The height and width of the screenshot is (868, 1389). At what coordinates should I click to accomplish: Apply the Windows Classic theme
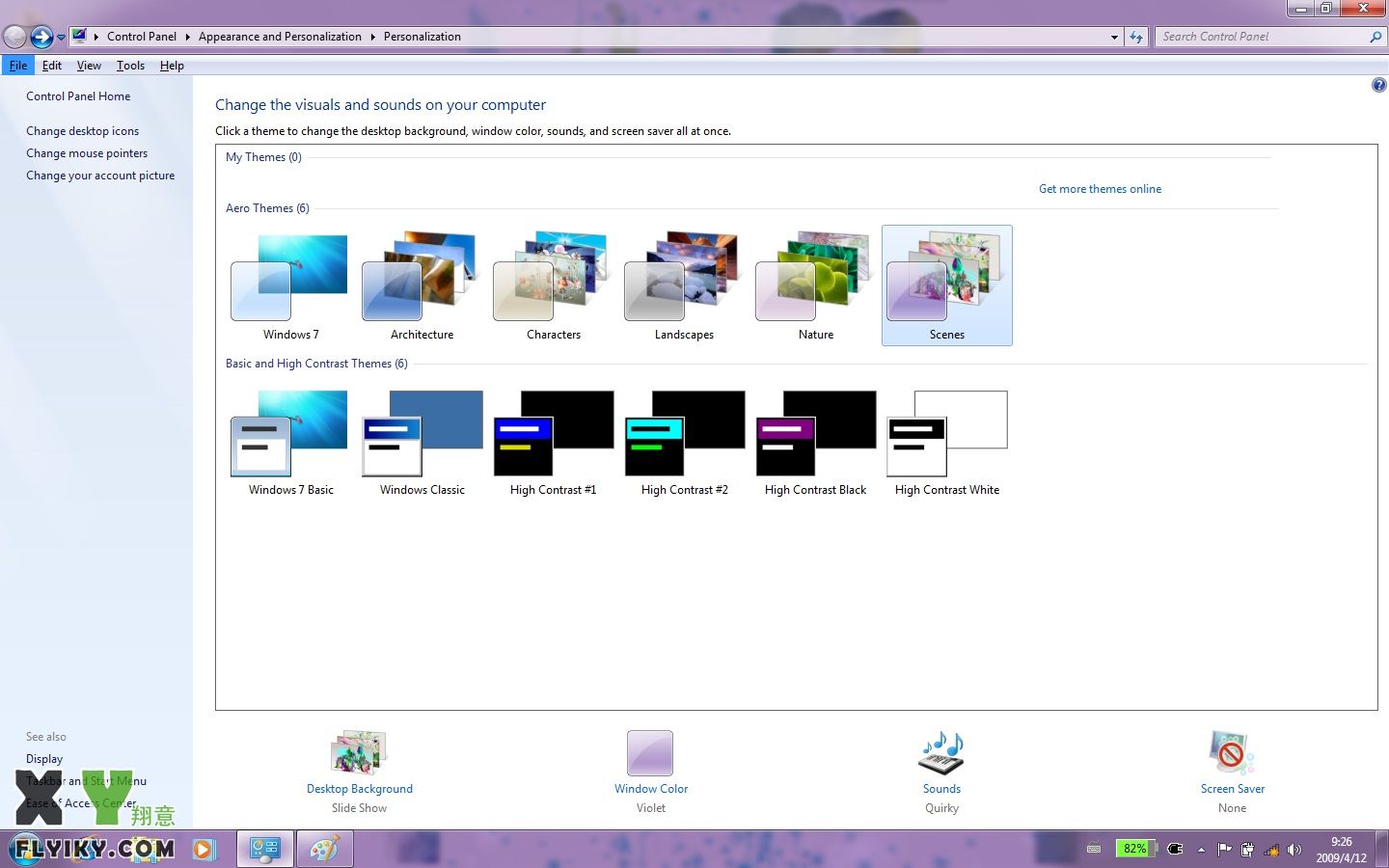point(422,442)
